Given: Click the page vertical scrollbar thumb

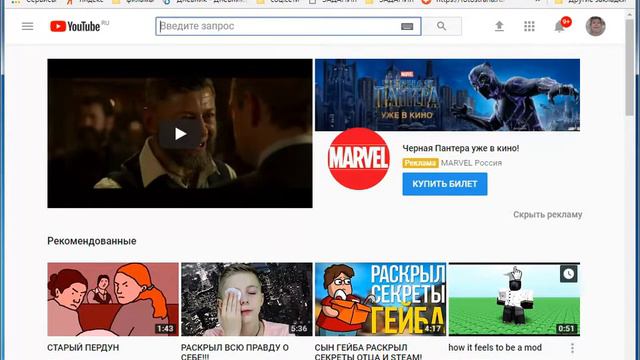Looking at the screenshot, I should coord(630,67).
